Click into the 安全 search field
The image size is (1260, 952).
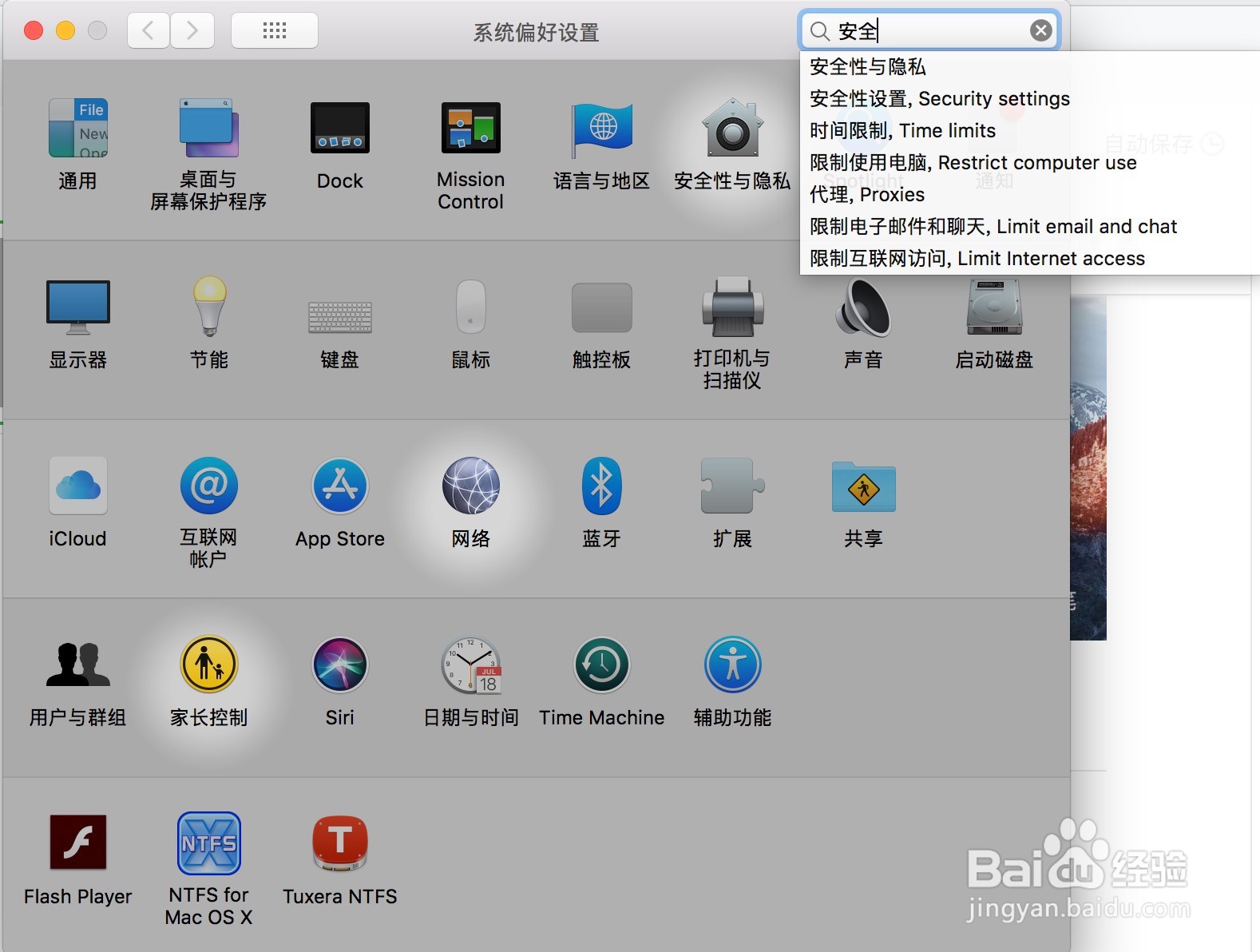pos(930,30)
